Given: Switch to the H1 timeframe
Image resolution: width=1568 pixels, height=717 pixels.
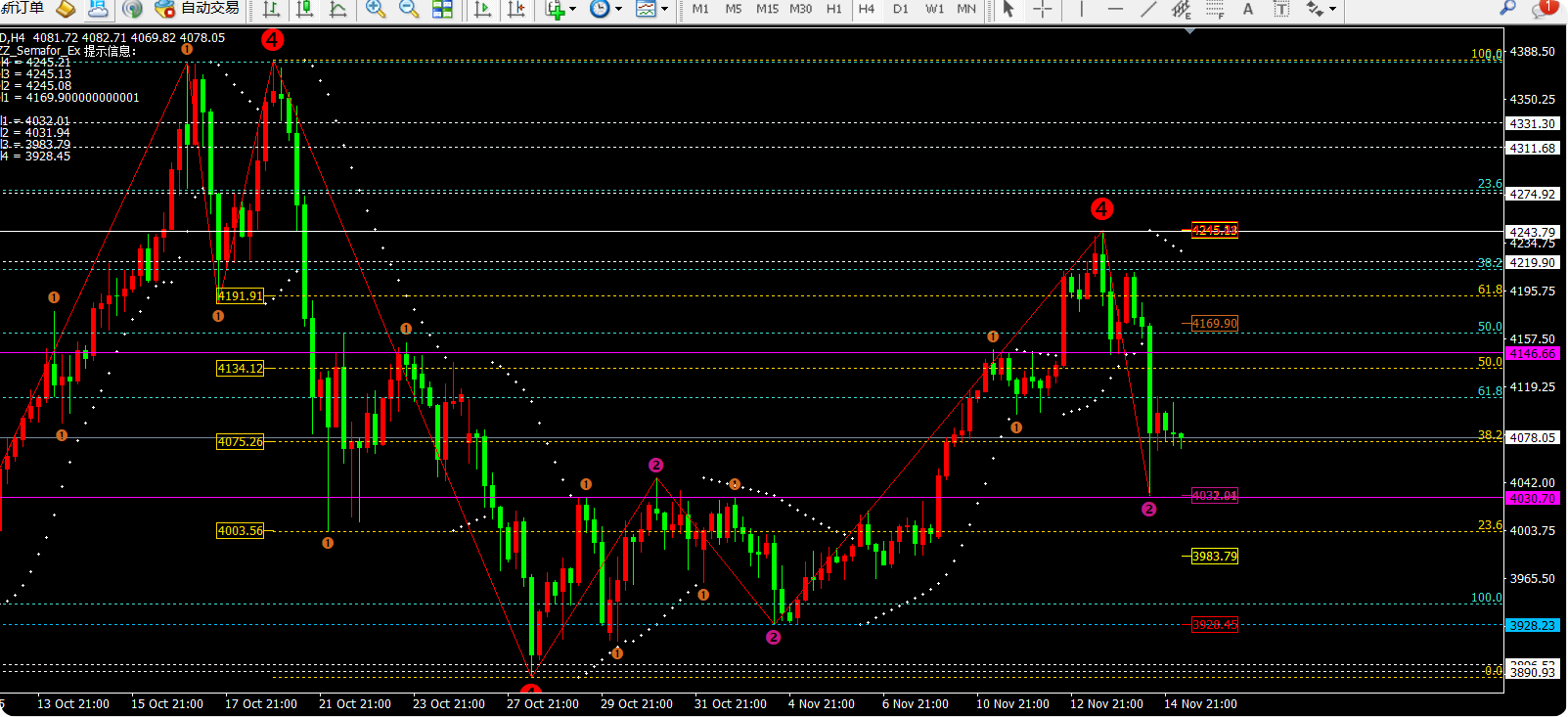Looking at the screenshot, I should (833, 9).
